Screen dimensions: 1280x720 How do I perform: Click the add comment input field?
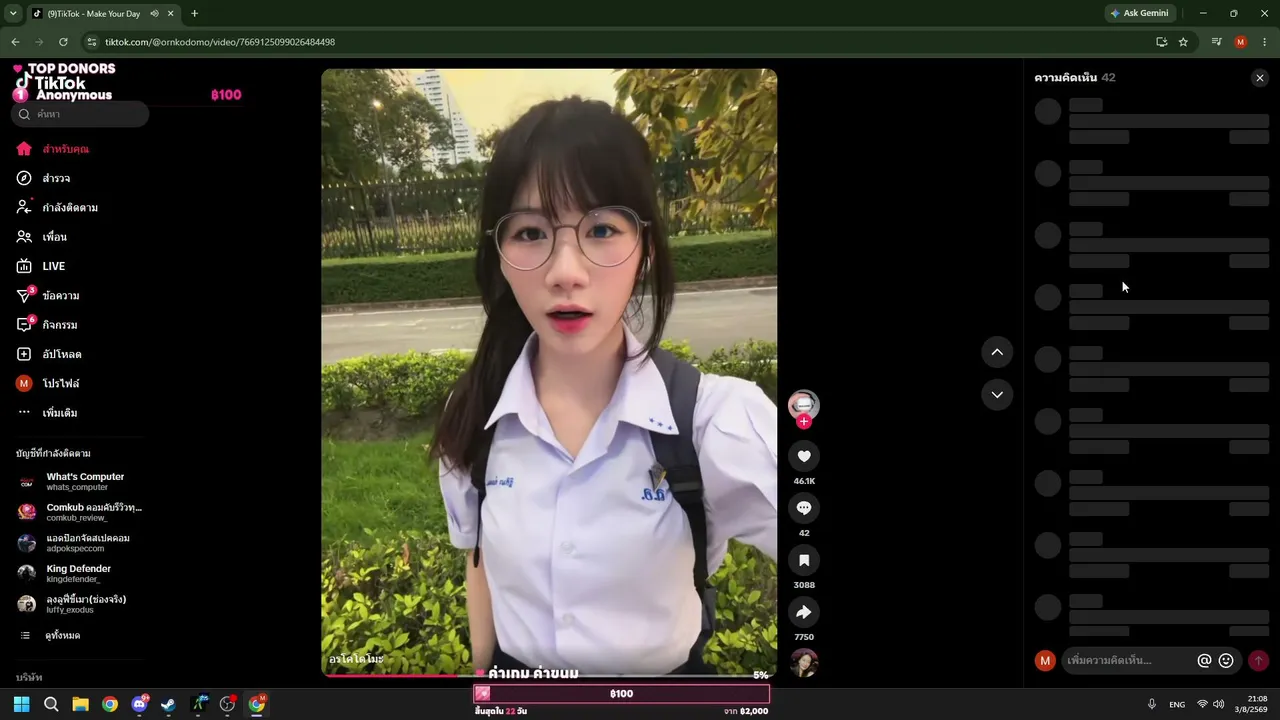tap(1129, 660)
